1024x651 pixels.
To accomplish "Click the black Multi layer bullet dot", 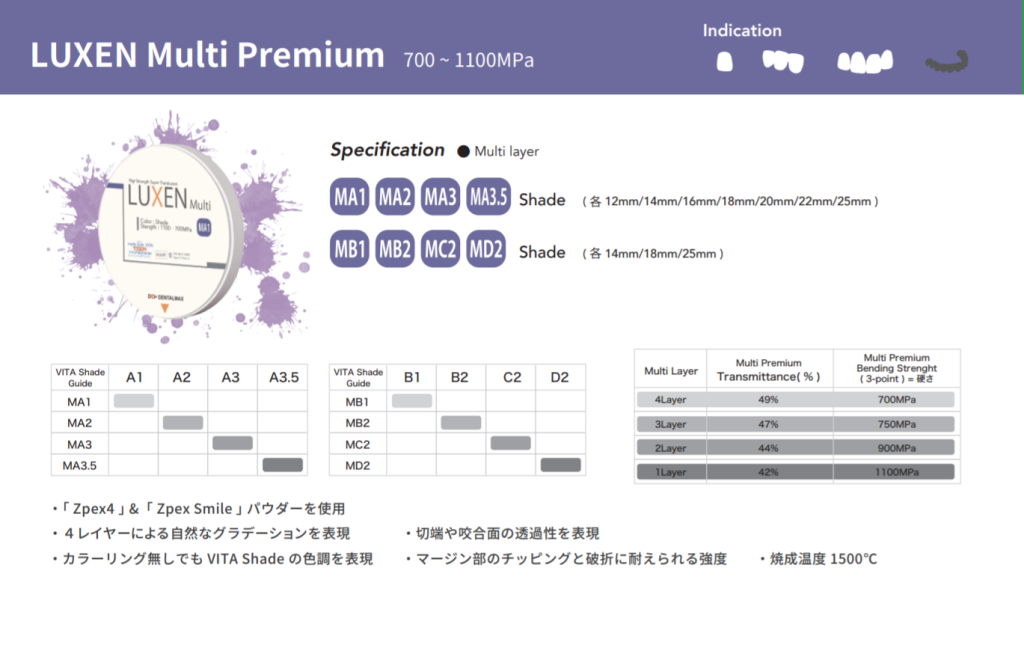I will [463, 152].
